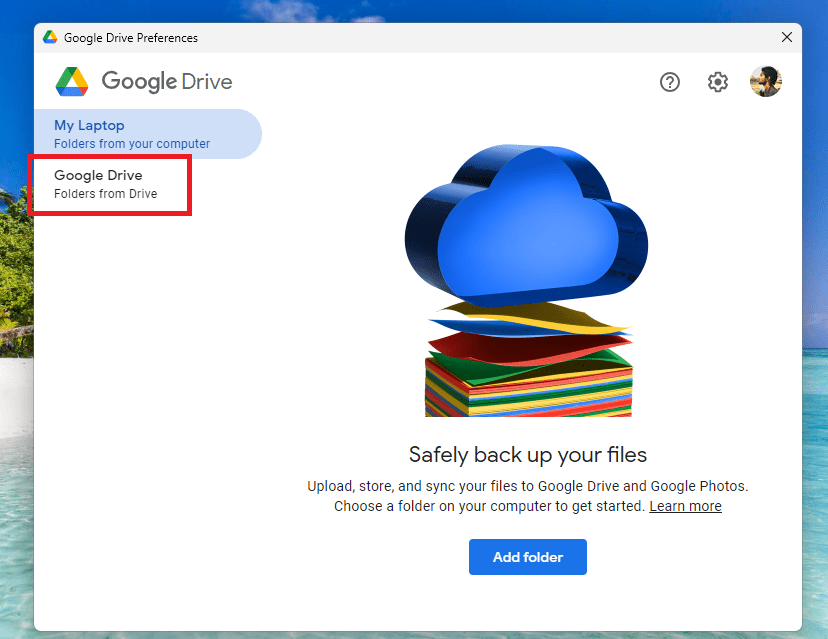
Task: Click the Drive icon in title bar
Action: [50, 37]
